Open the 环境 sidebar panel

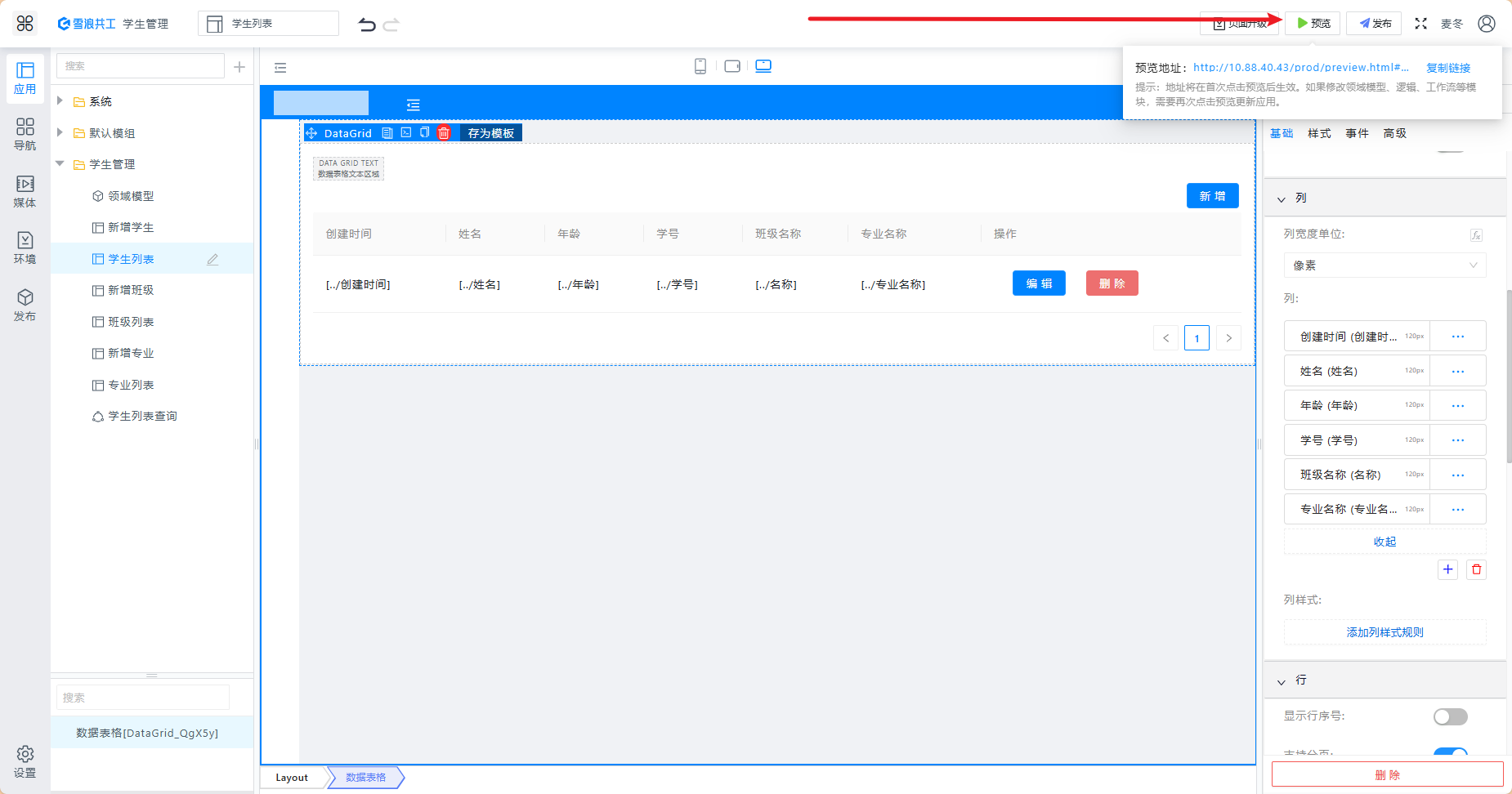(x=25, y=248)
